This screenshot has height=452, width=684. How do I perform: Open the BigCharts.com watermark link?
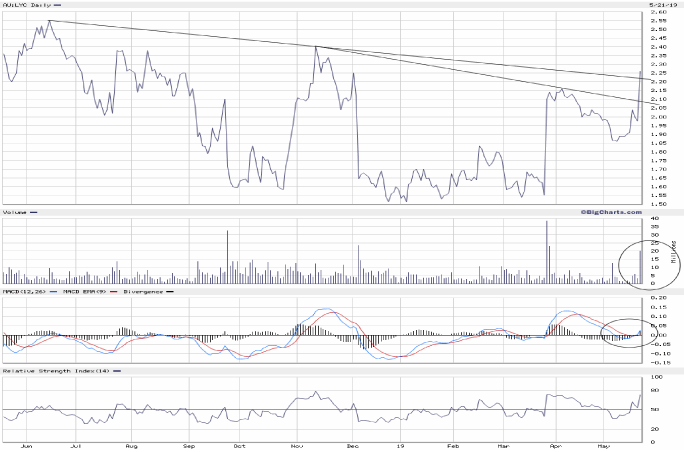coord(608,212)
